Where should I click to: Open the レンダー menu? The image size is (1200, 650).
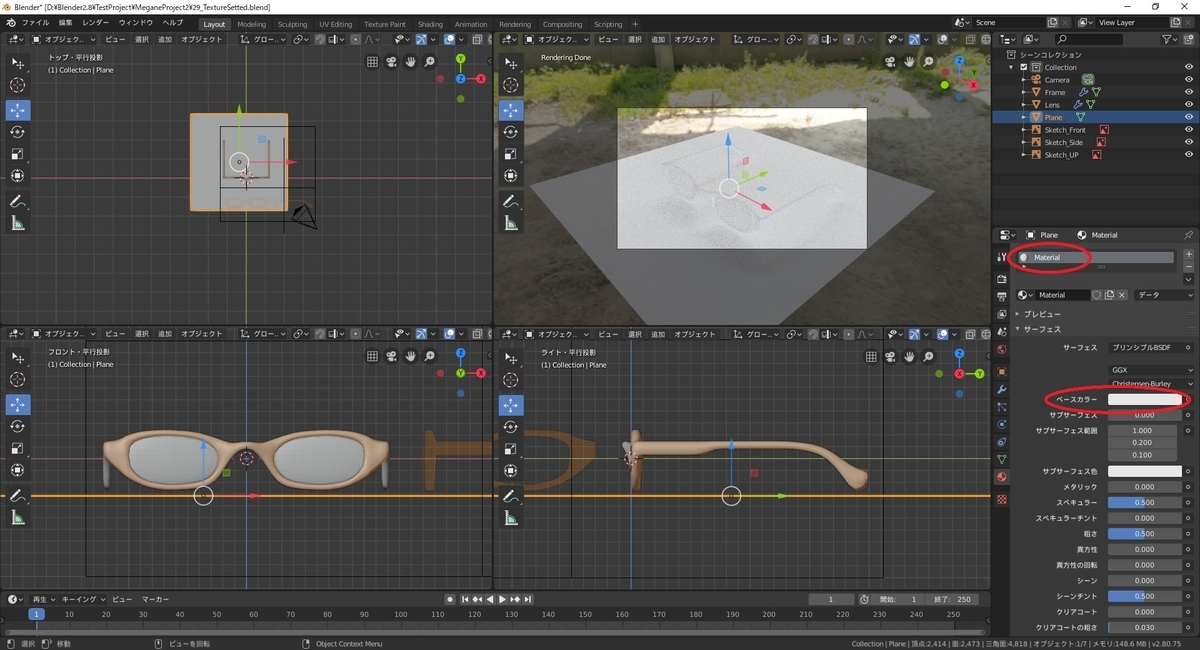96,22
